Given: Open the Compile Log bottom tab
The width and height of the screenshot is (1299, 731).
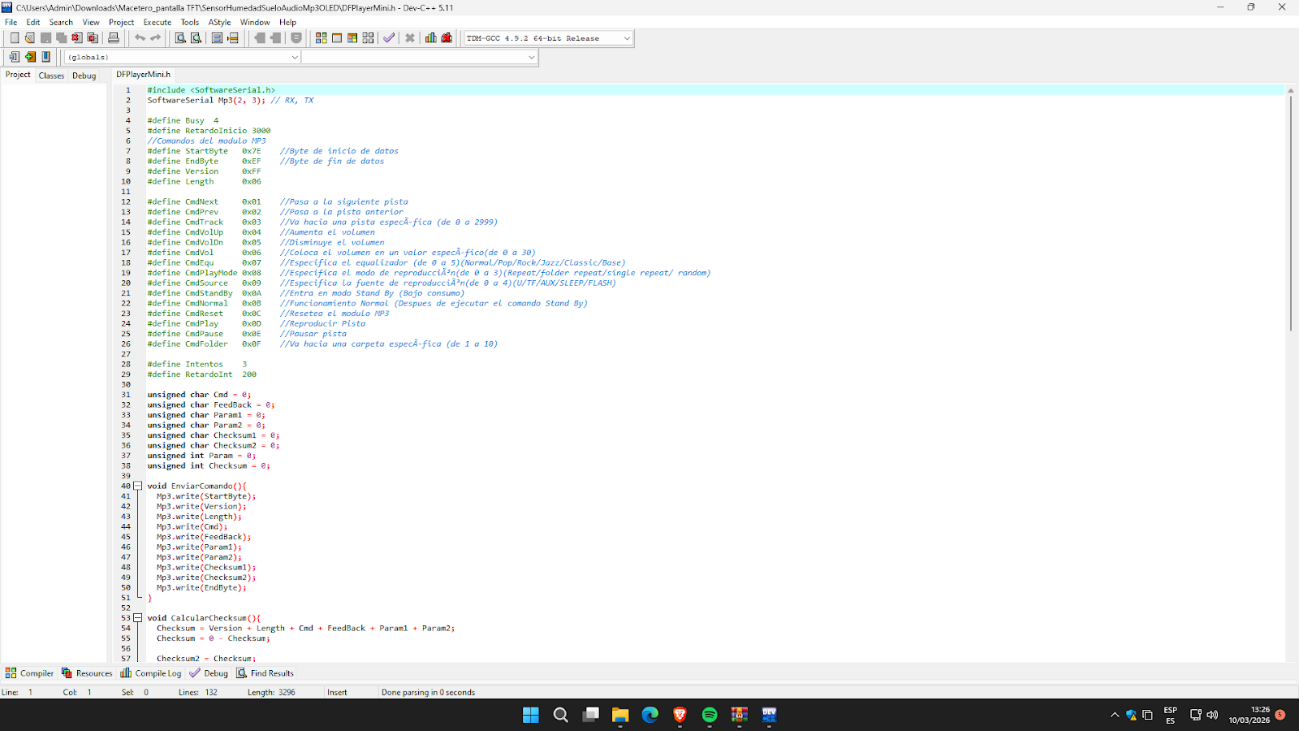Looking at the screenshot, I should click(x=151, y=673).
